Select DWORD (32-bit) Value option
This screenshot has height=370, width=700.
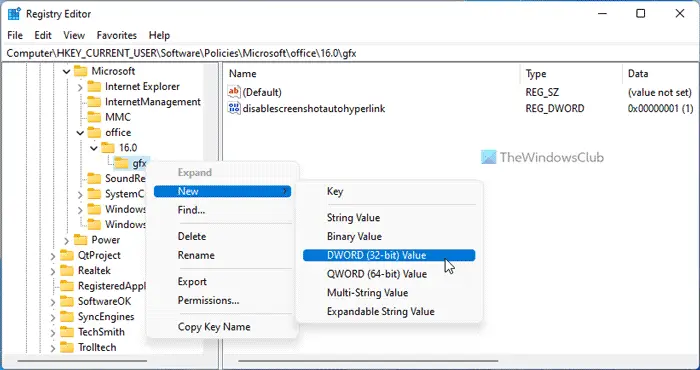(x=389, y=255)
